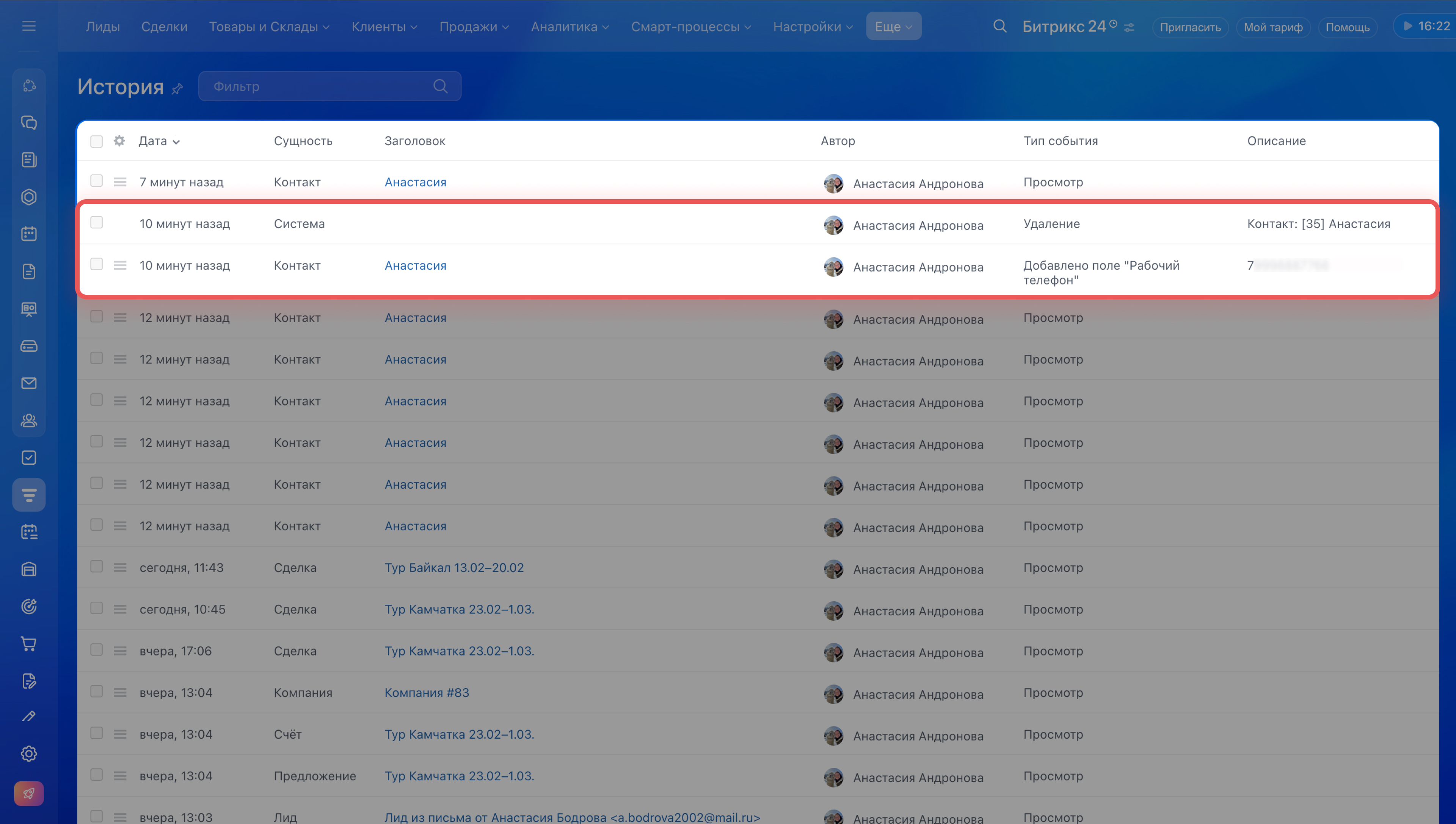Toggle the select-all checkbox in header
The height and width of the screenshot is (824, 1456).
(x=97, y=141)
